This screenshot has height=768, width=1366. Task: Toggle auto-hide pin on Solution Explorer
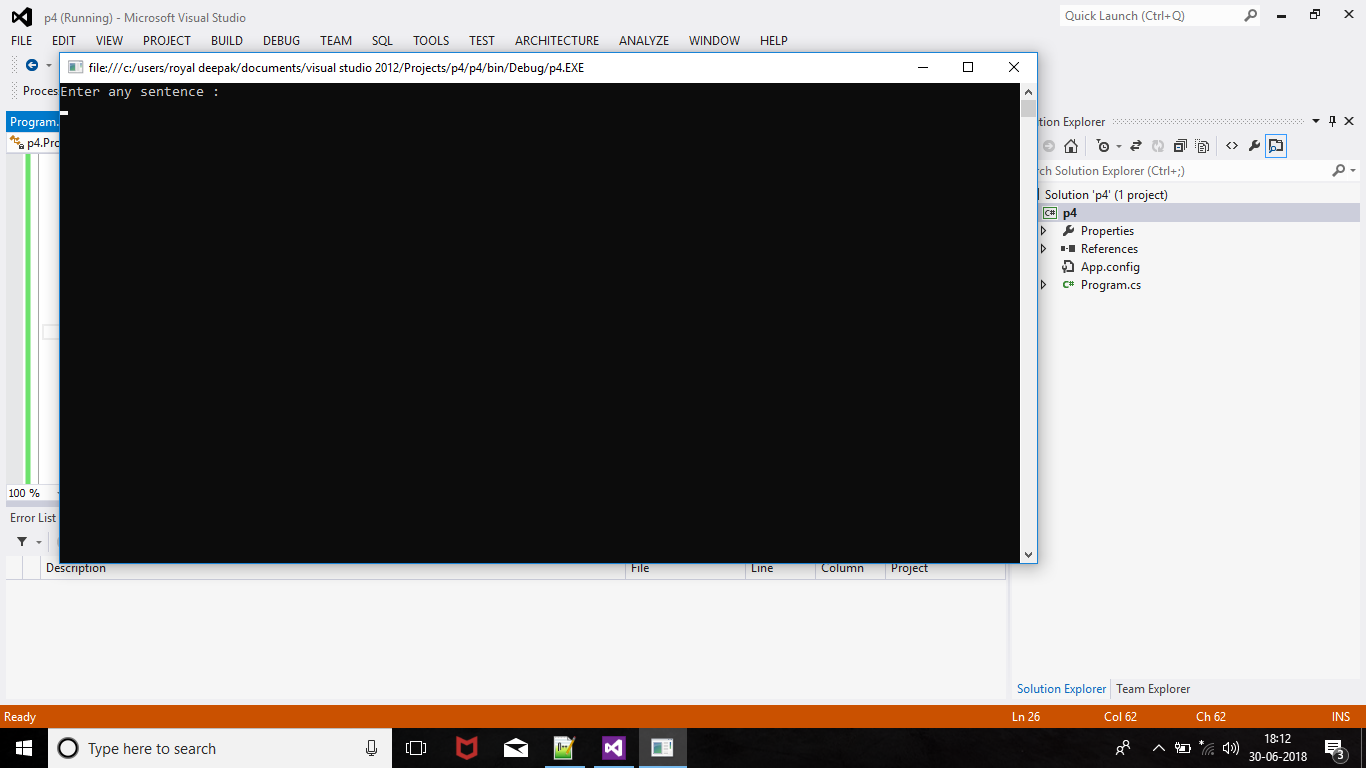1332,121
